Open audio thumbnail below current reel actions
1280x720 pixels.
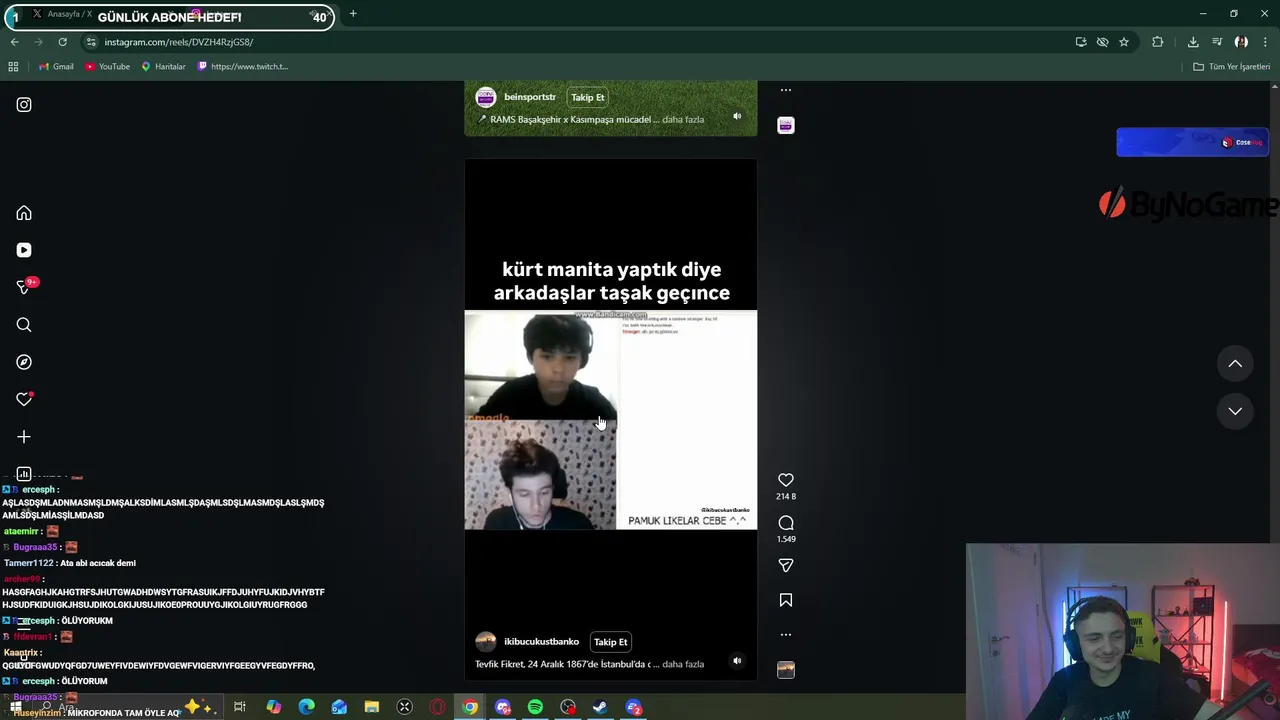tap(786, 669)
